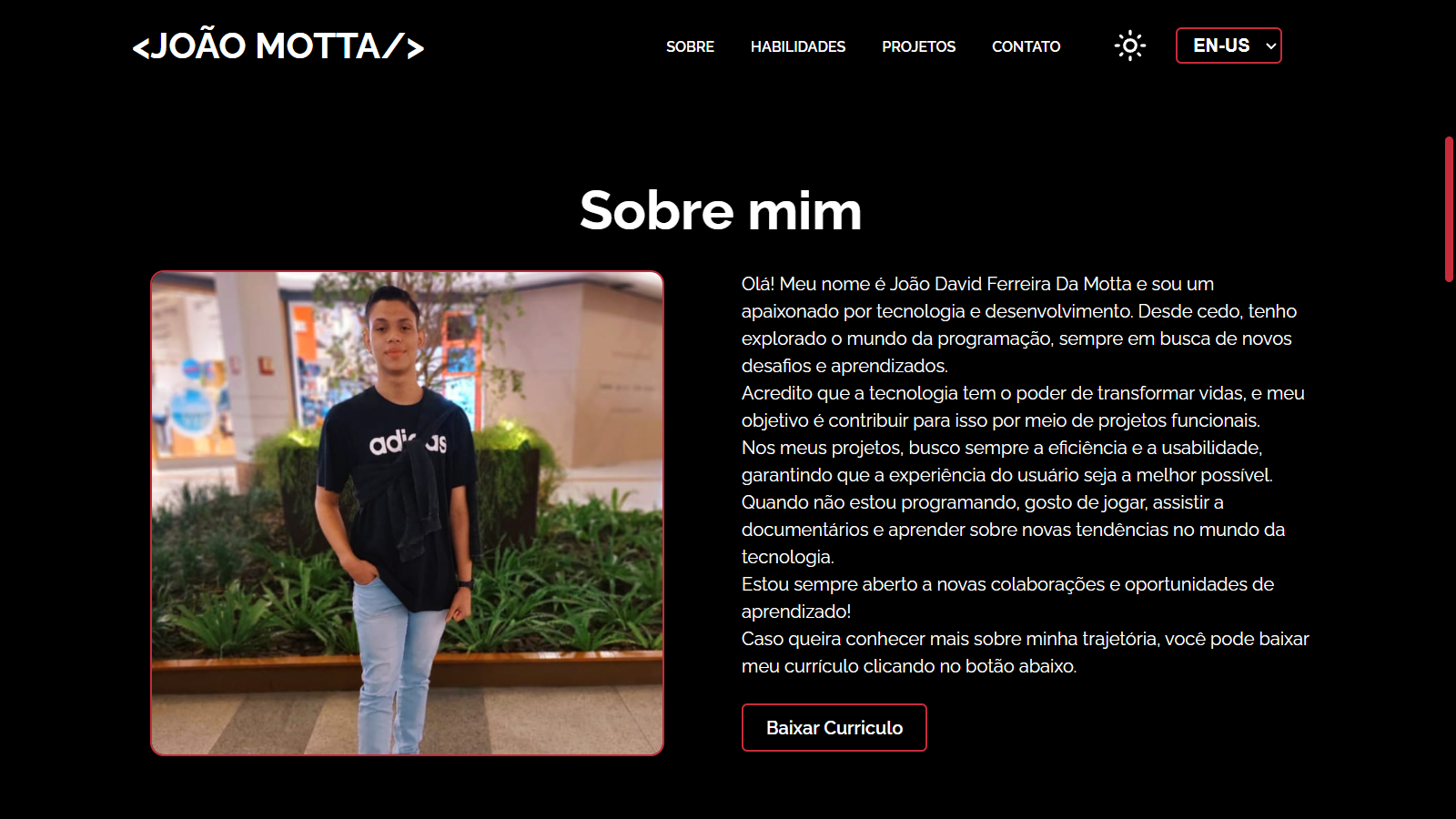Expand the language selector chevron arrow

pos(1270,46)
